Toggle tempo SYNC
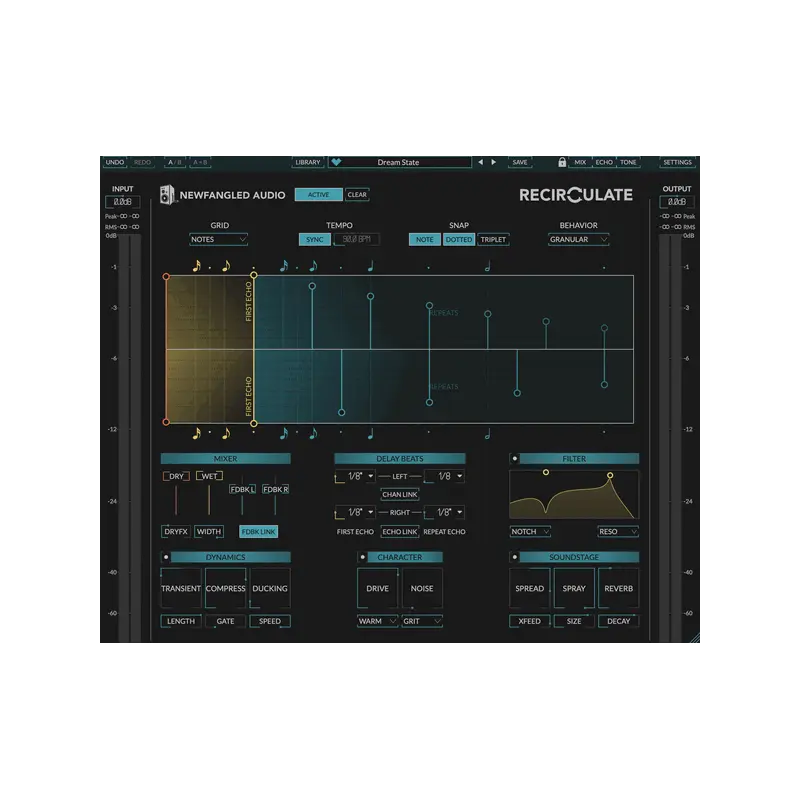 tap(315, 240)
